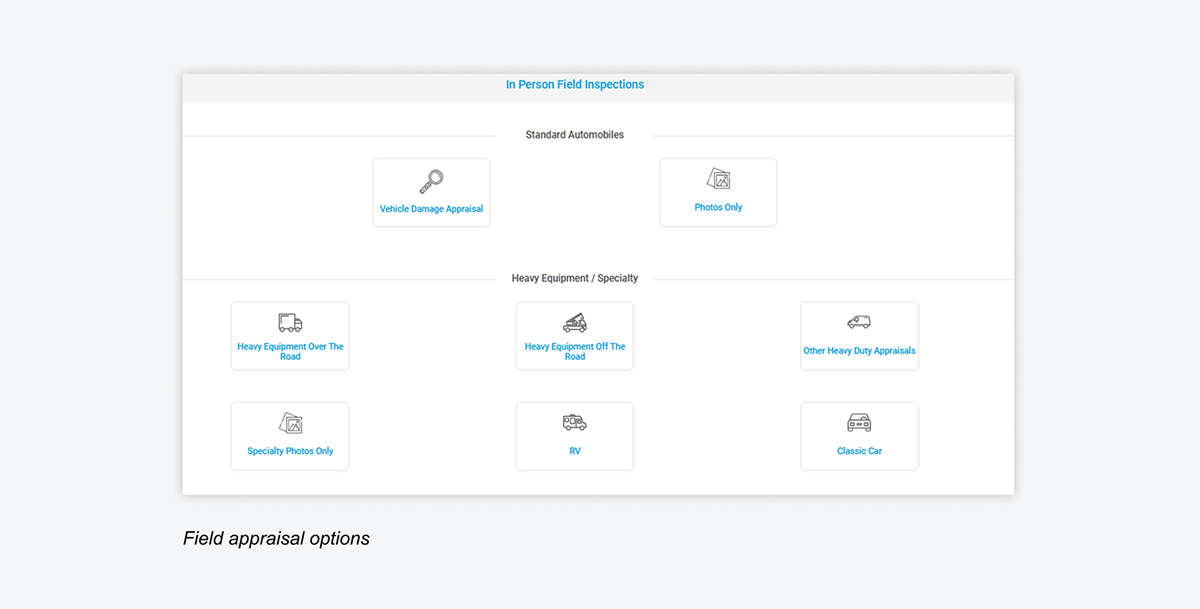Open Heavy Equipment Off The Road text link
The image size is (1200, 609).
click(575, 352)
